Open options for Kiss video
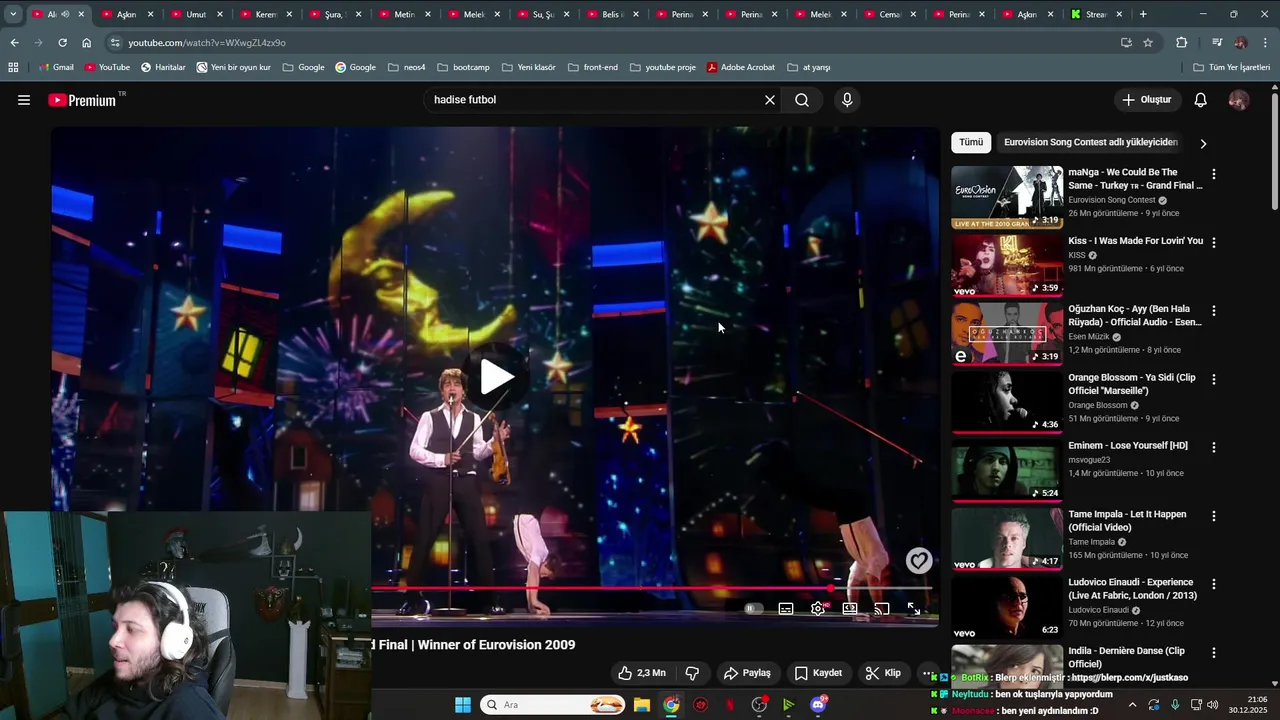The height and width of the screenshot is (720, 1280). (x=1214, y=242)
